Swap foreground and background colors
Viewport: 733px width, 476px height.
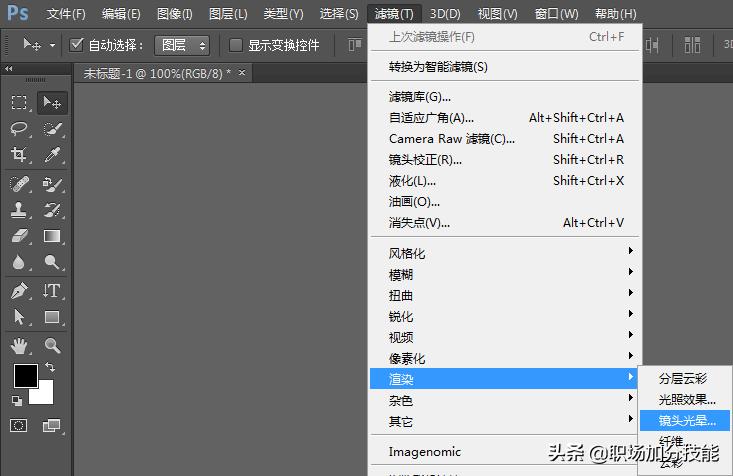click(x=50, y=367)
